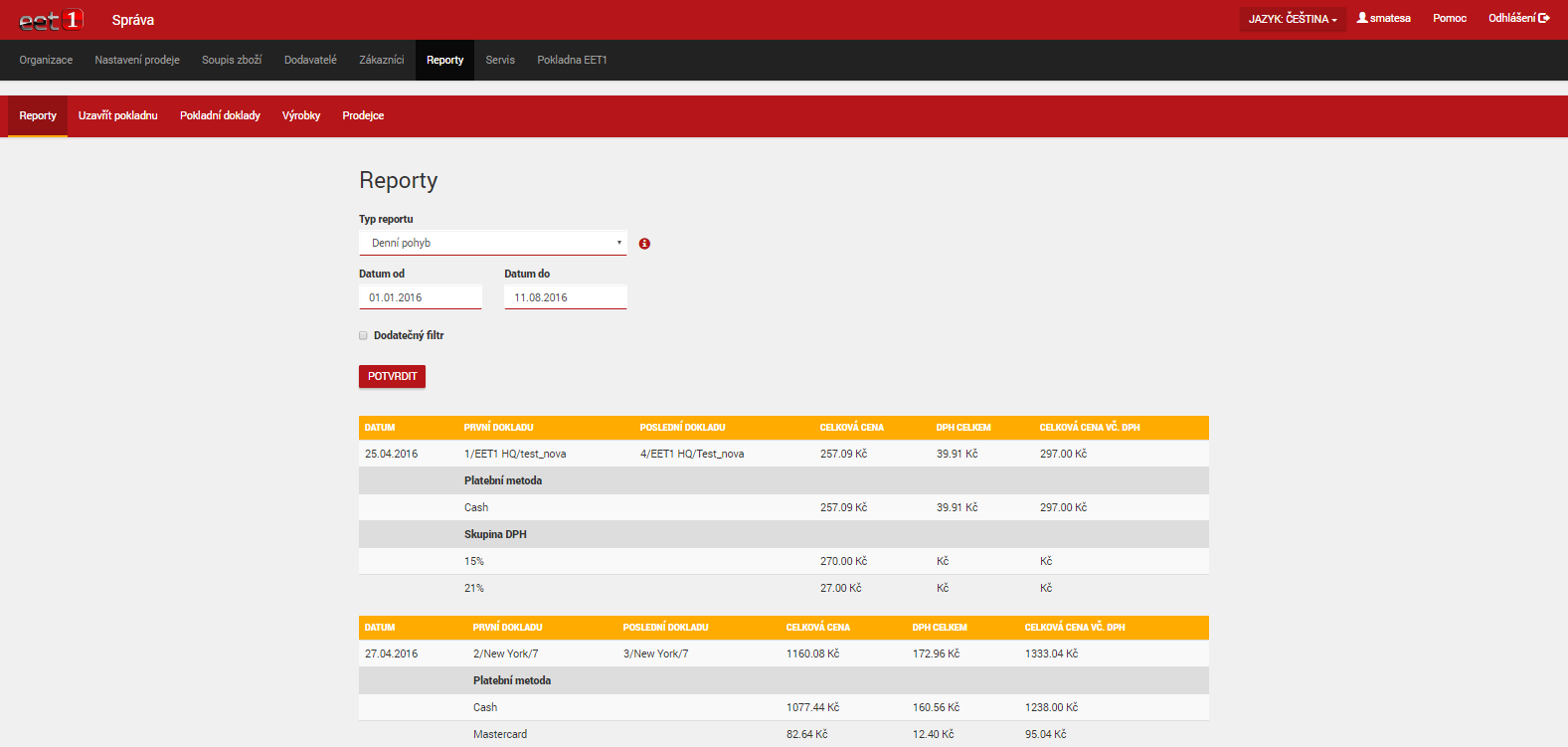This screenshot has width=1568, height=747.
Task: Click the 27.00 Kč value in 21% row
Action: [840, 588]
